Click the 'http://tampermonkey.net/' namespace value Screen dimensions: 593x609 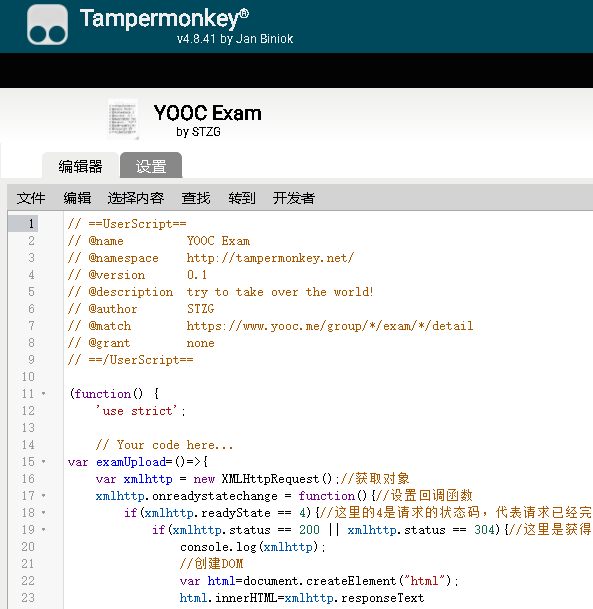(x=270, y=258)
